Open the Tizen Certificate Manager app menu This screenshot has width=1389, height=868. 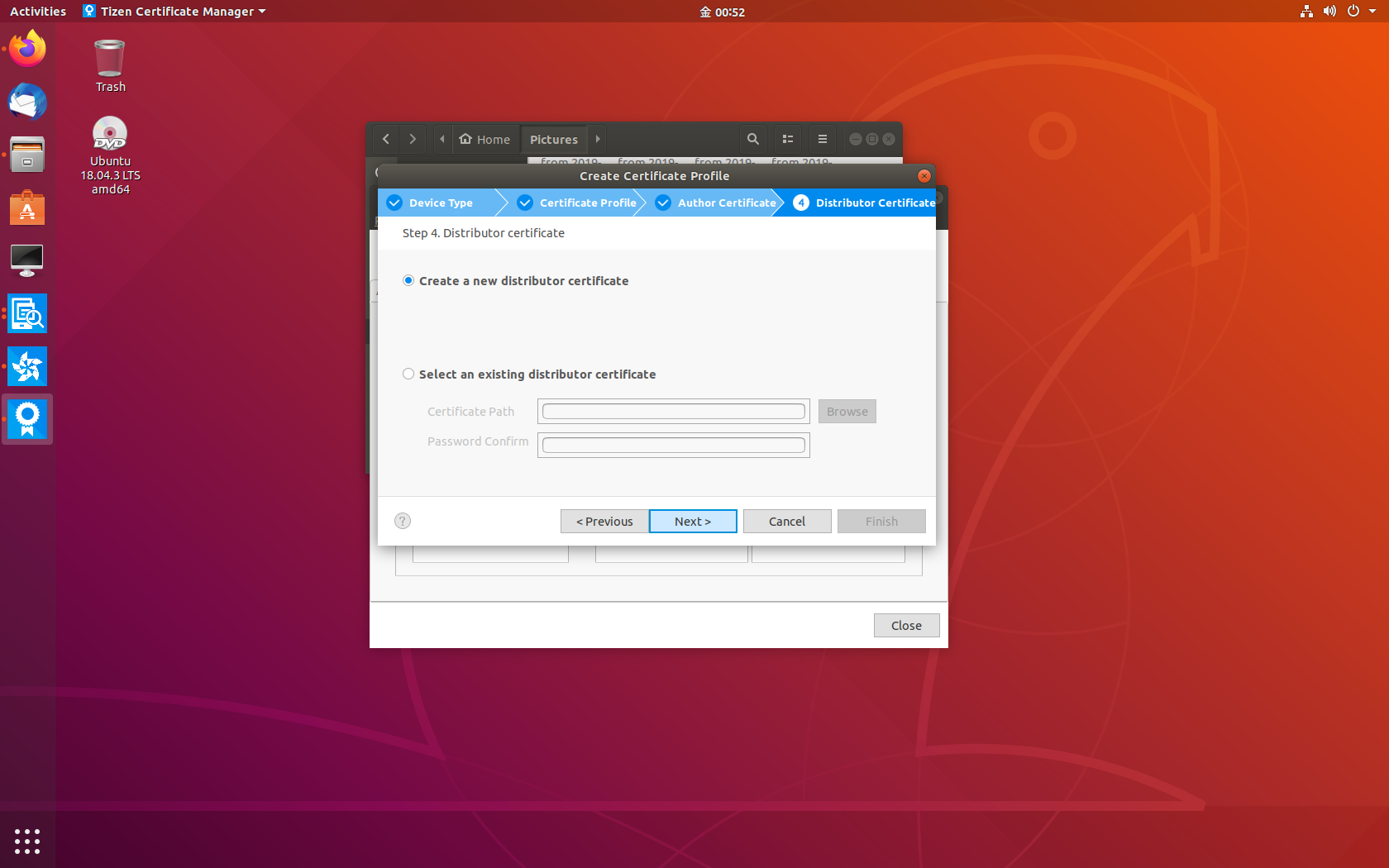pyautogui.click(x=174, y=12)
